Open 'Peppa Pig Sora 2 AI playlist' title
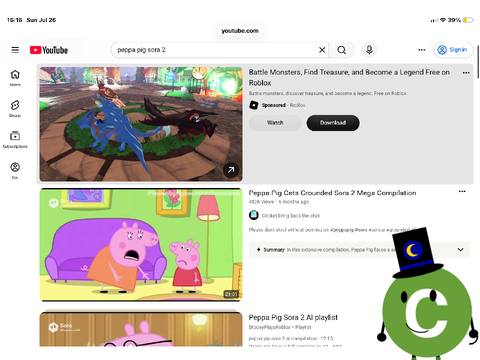This screenshot has width=480, height=360. (x=293, y=317)
